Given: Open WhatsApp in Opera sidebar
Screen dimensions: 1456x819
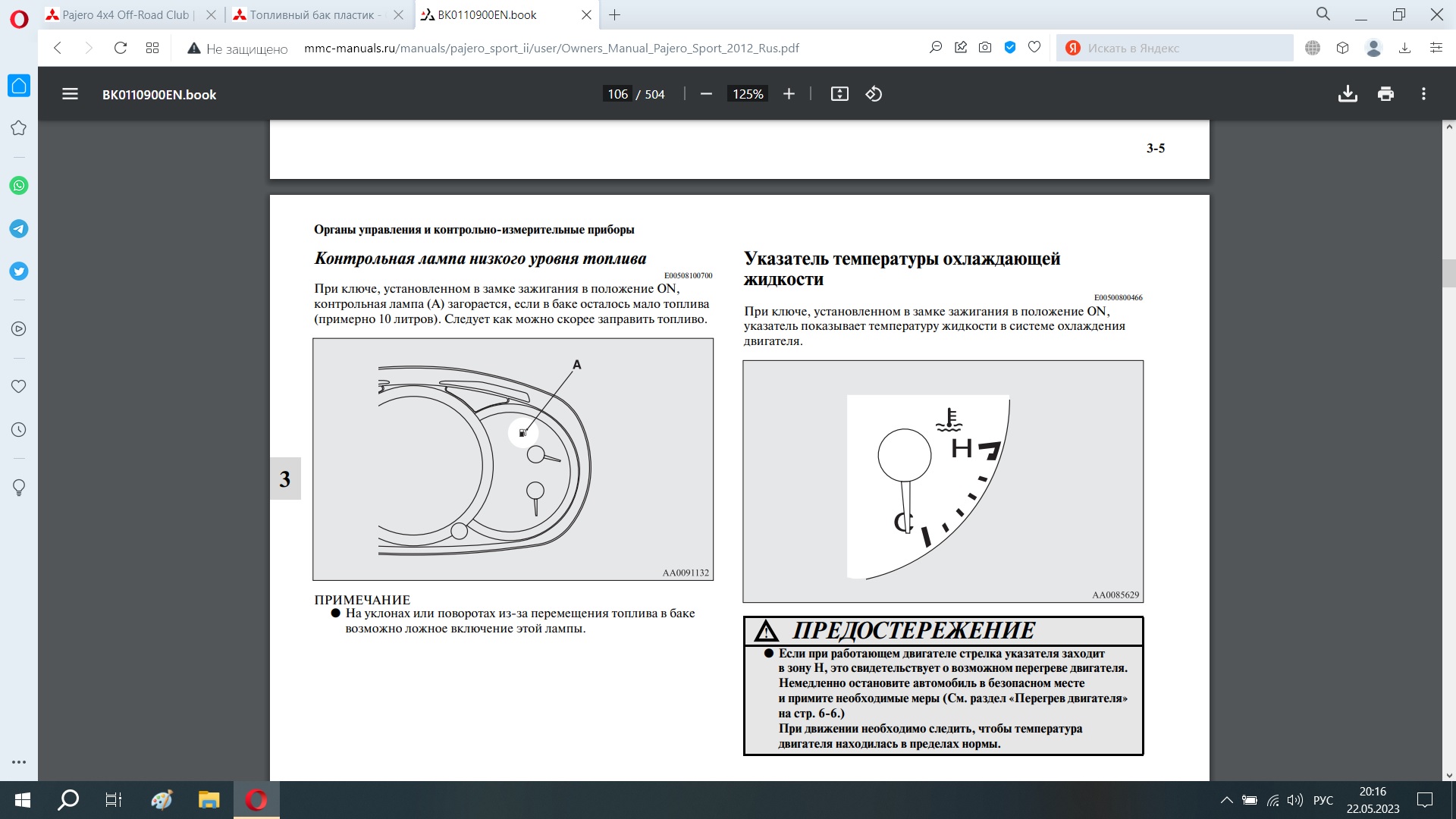Looking at the screenshot, I should 19,186.
